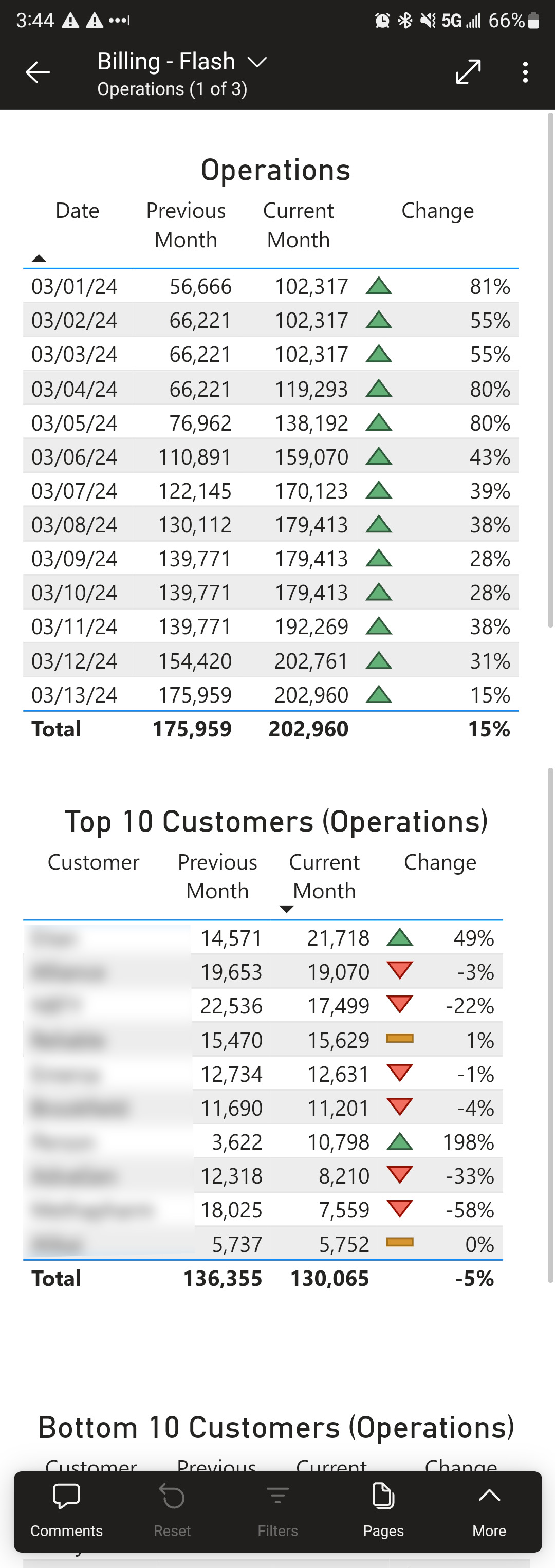The width and height of the screenshot is (555, 1568).
Task: Tap the back arrow icon
Action: (38, 72)
